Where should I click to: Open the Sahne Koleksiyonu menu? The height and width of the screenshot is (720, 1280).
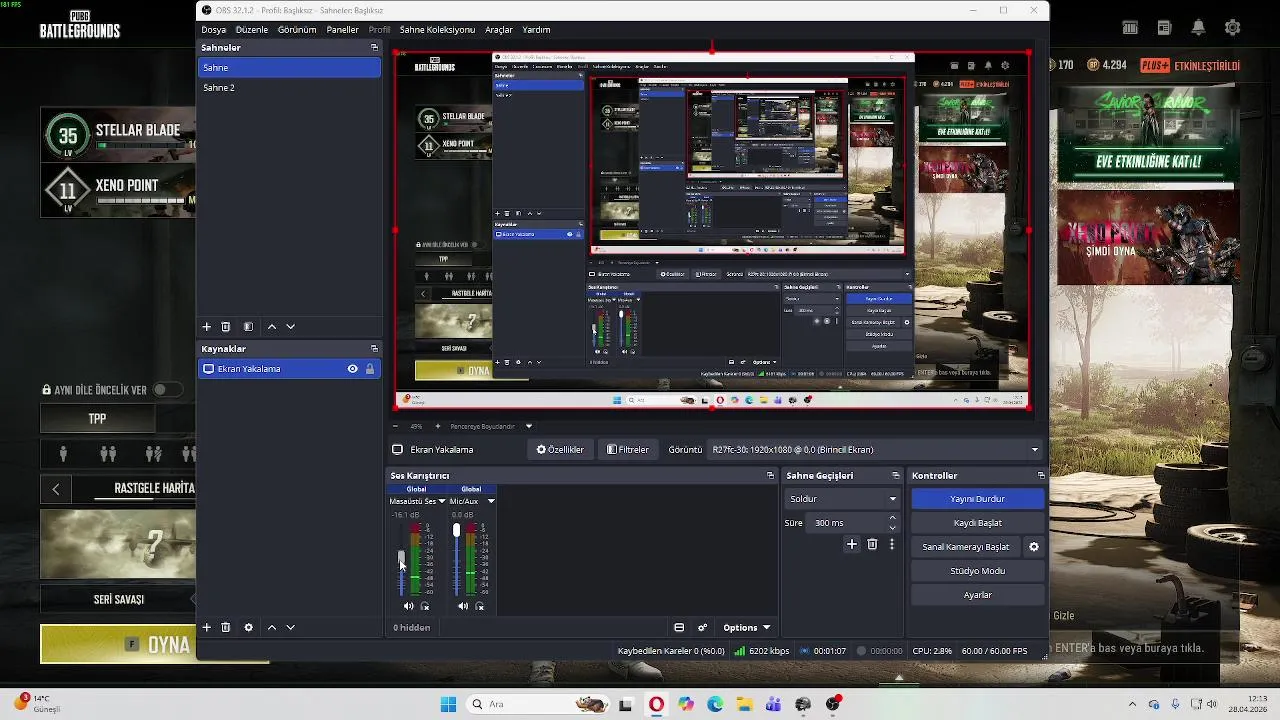pyautogui.click(x=437, y=30)
